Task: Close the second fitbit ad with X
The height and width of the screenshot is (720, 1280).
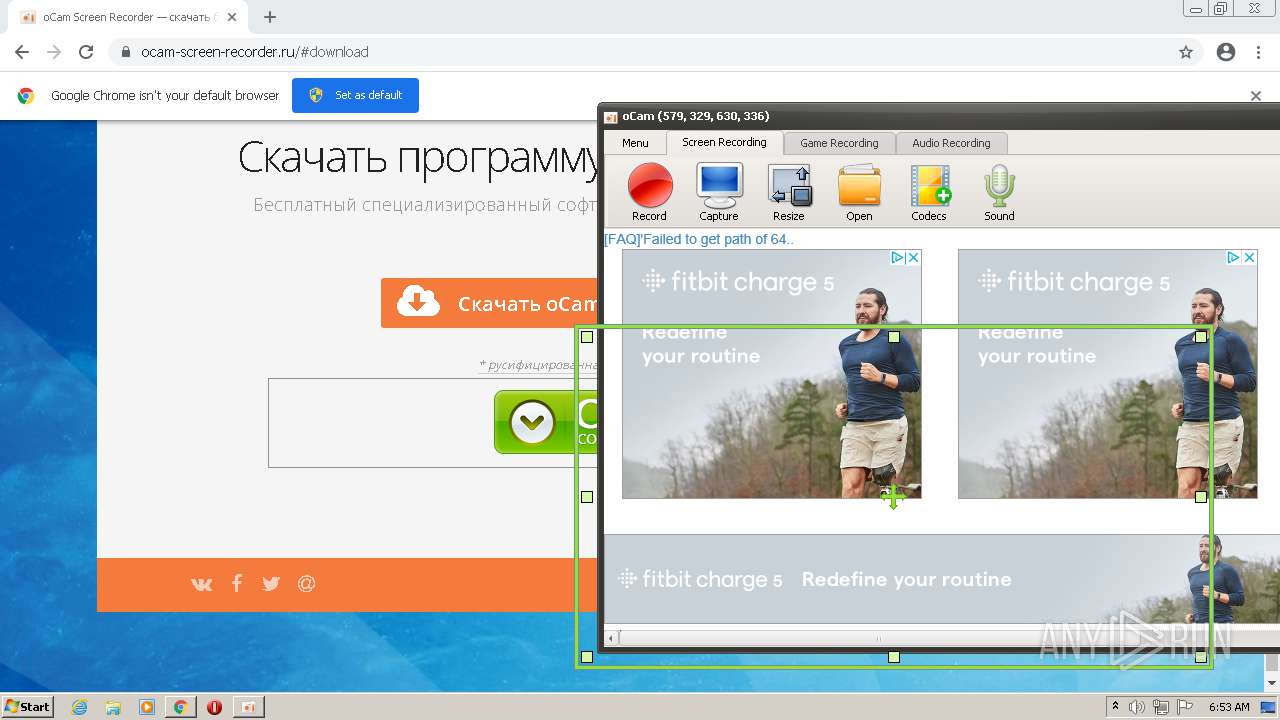Action: [x=1249, y=257]
